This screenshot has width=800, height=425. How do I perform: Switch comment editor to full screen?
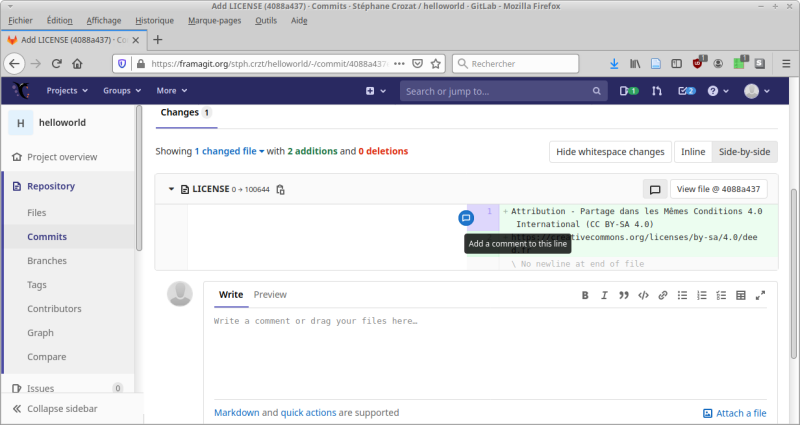760,295
